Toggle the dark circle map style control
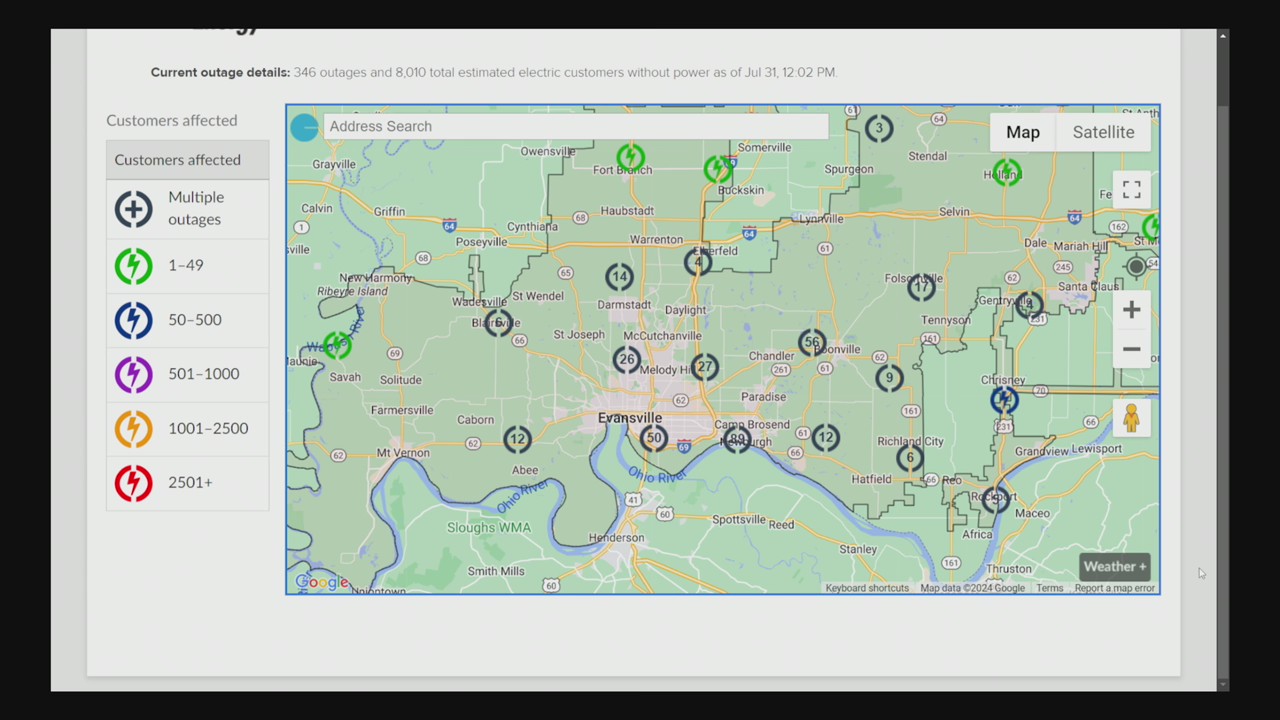 pos(1136,265)
